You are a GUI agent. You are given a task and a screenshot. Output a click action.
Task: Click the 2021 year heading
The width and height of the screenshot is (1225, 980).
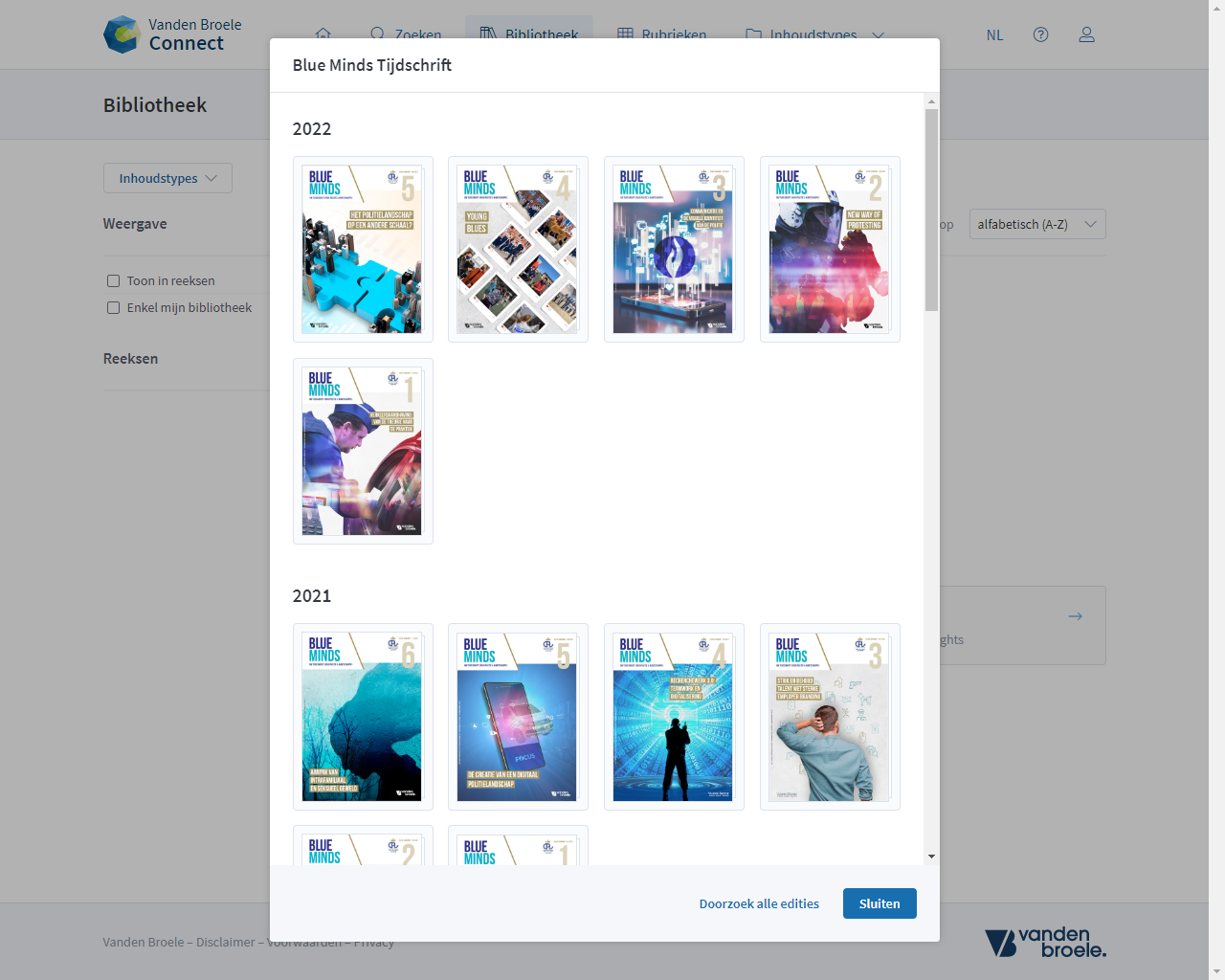click(x=312, y=596)
